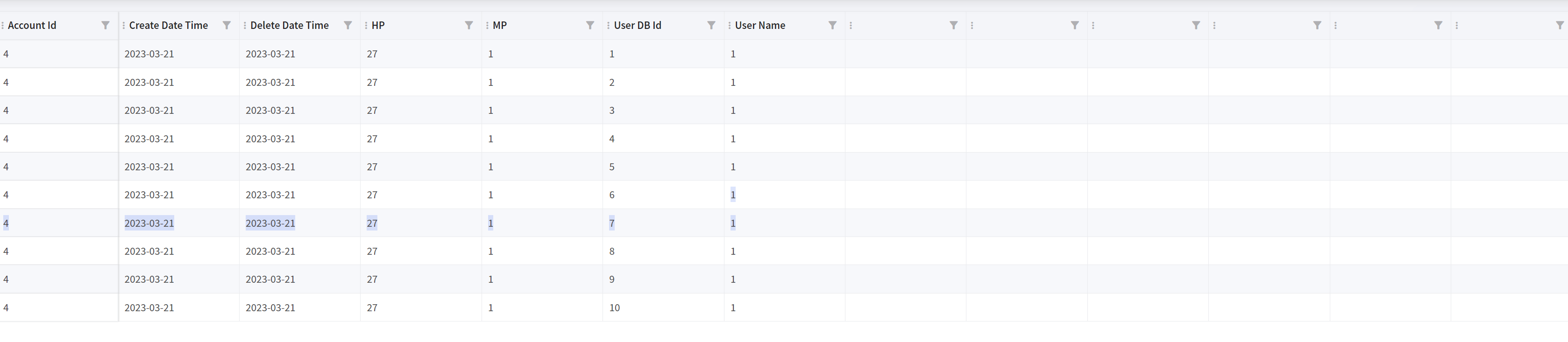Click Account Id 4 in User DB Id 2 row

pos(6,82)
